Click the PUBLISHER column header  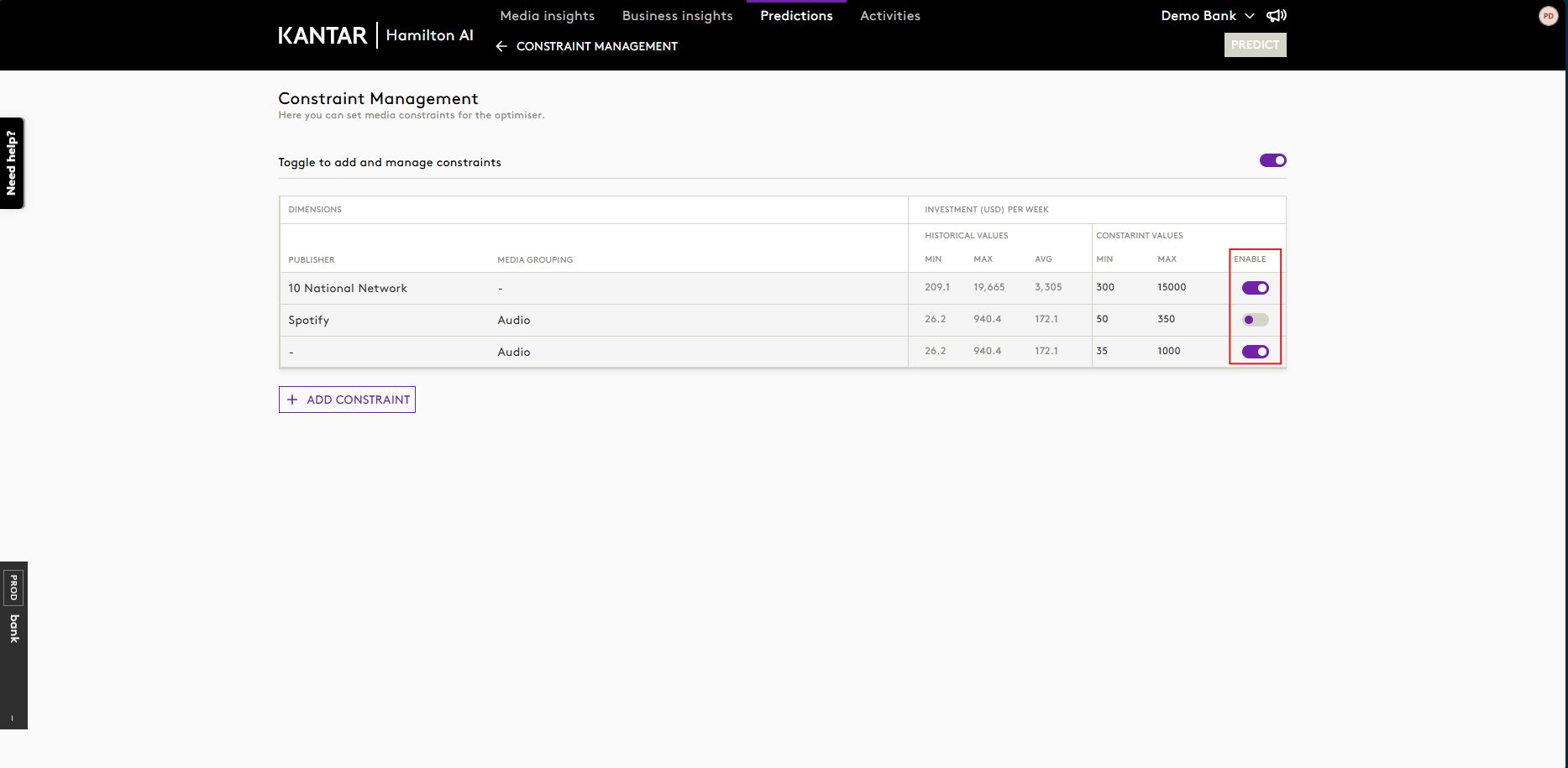pos(312,260)
